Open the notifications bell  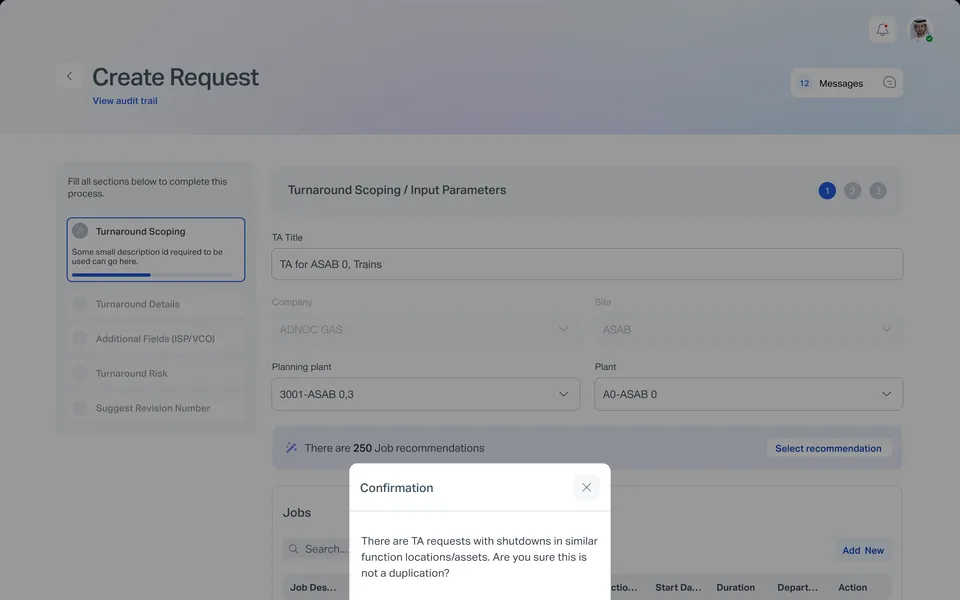pos(882,29)
